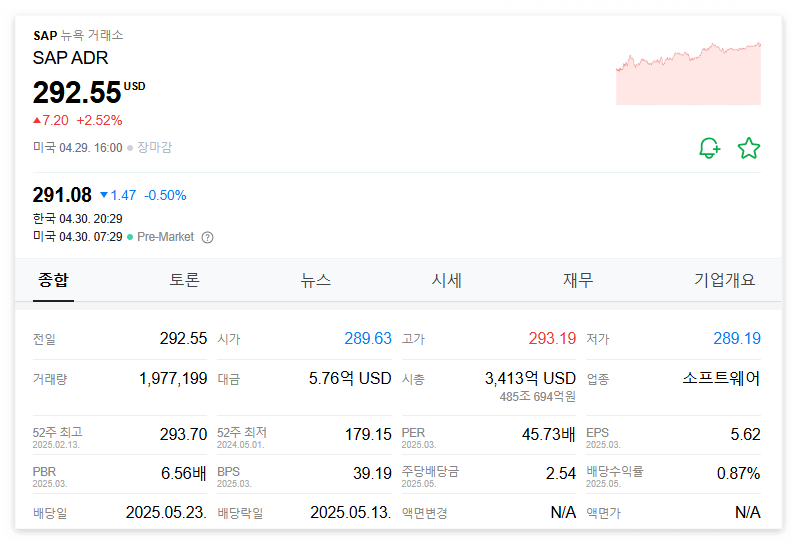
Task: Click the 전일 value 292.55
Action: [184, 338]
